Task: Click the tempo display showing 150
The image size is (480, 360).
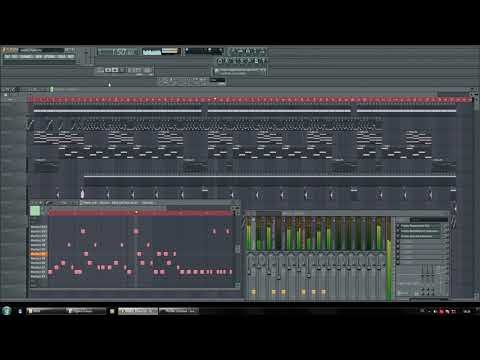Action: click(x=119, y=52)
